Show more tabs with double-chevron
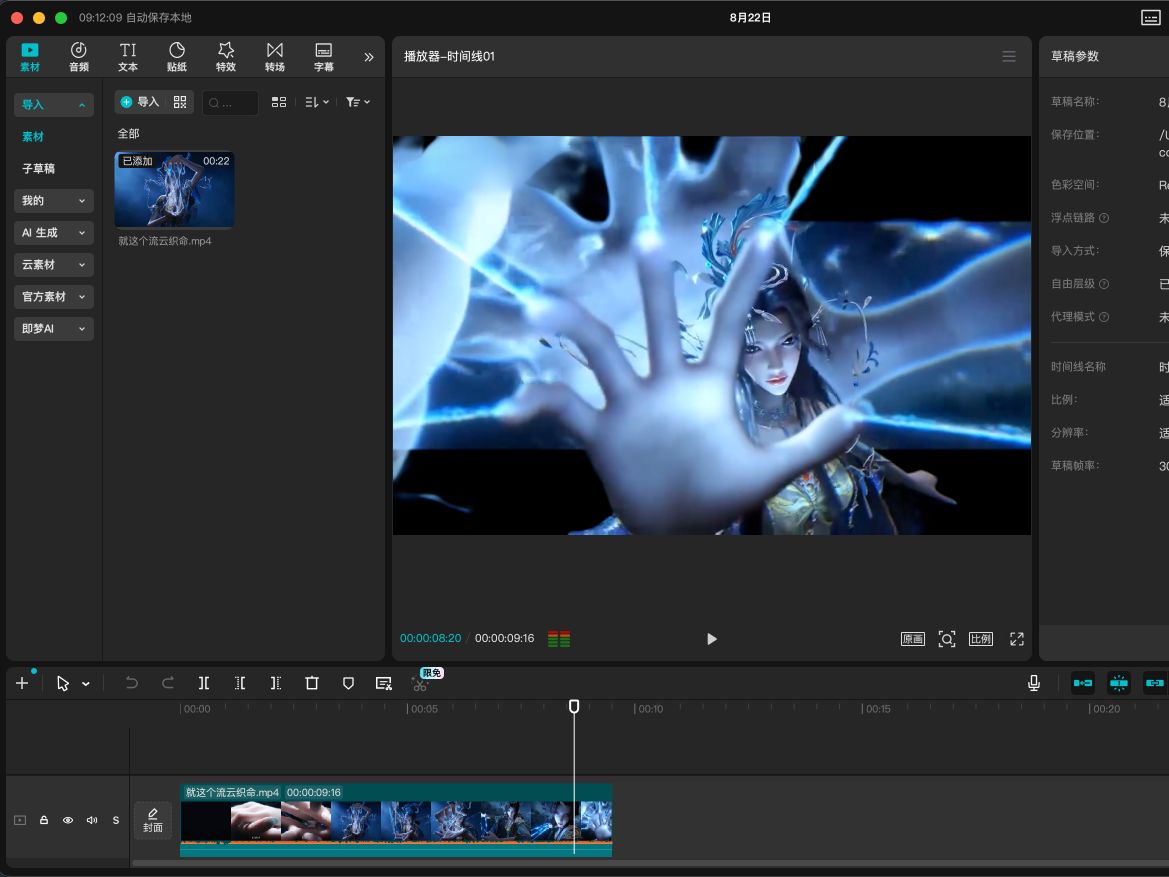 click(368, 57)
